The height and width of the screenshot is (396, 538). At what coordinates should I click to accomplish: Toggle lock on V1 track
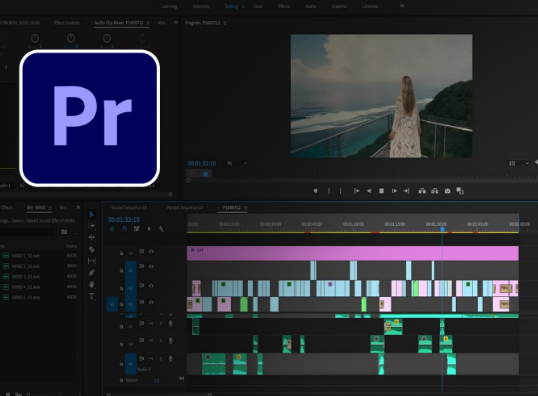tap(121, 304)
